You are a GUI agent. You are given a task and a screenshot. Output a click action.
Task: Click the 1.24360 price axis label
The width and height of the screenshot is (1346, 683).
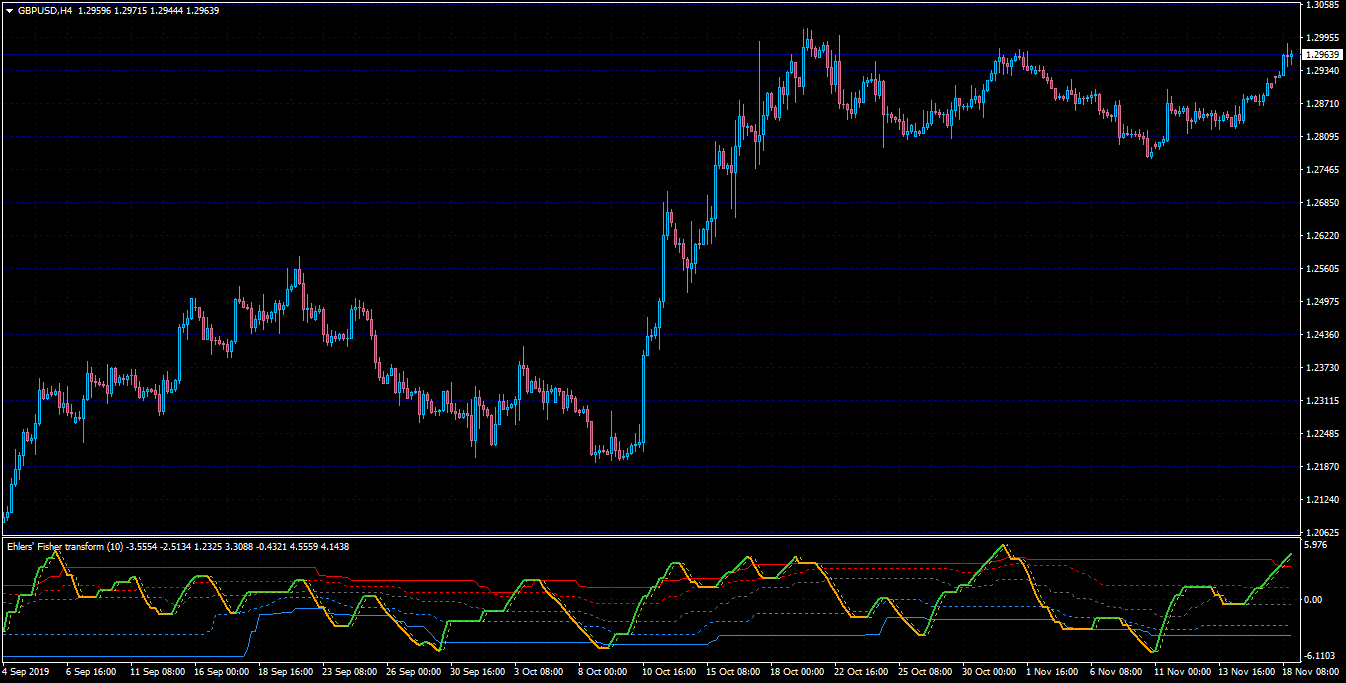click(1322, 334)
